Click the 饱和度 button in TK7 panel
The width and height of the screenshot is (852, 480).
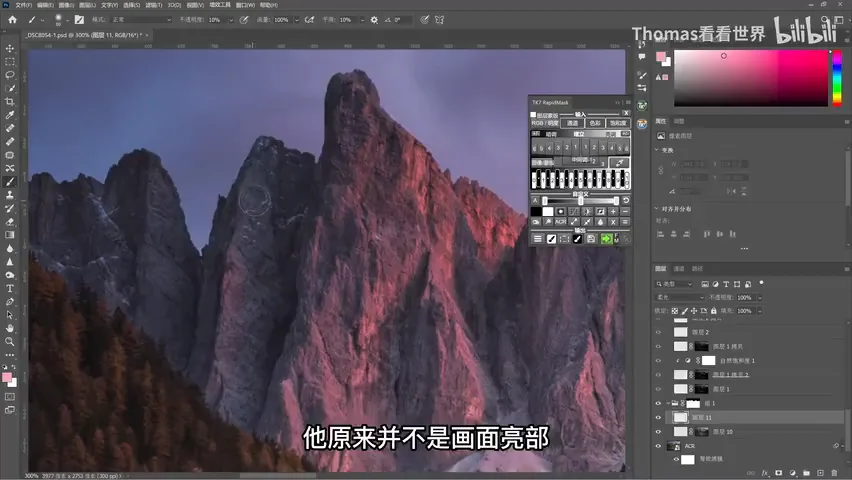tap(618, 123)
